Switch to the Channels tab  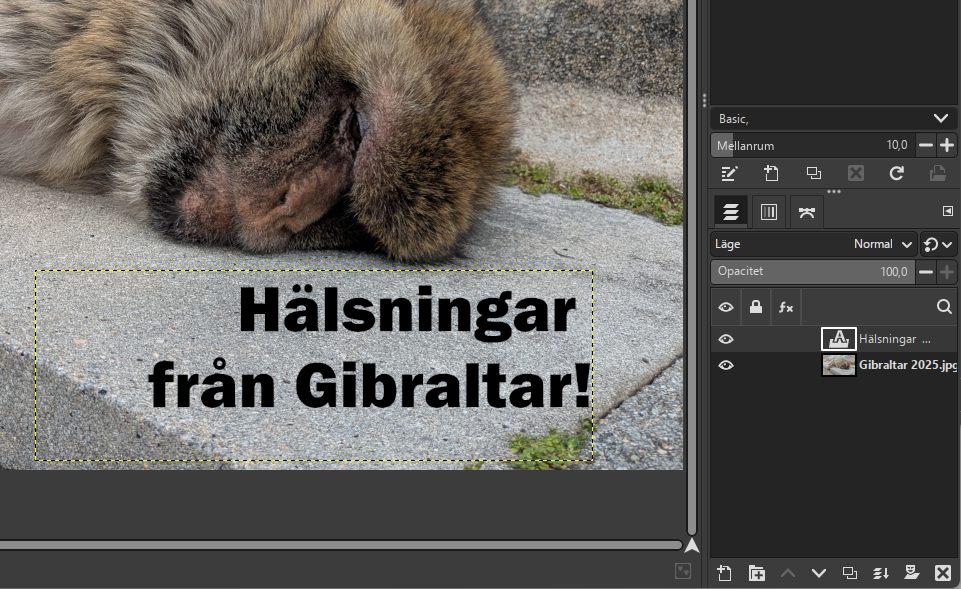pos(769,211)
